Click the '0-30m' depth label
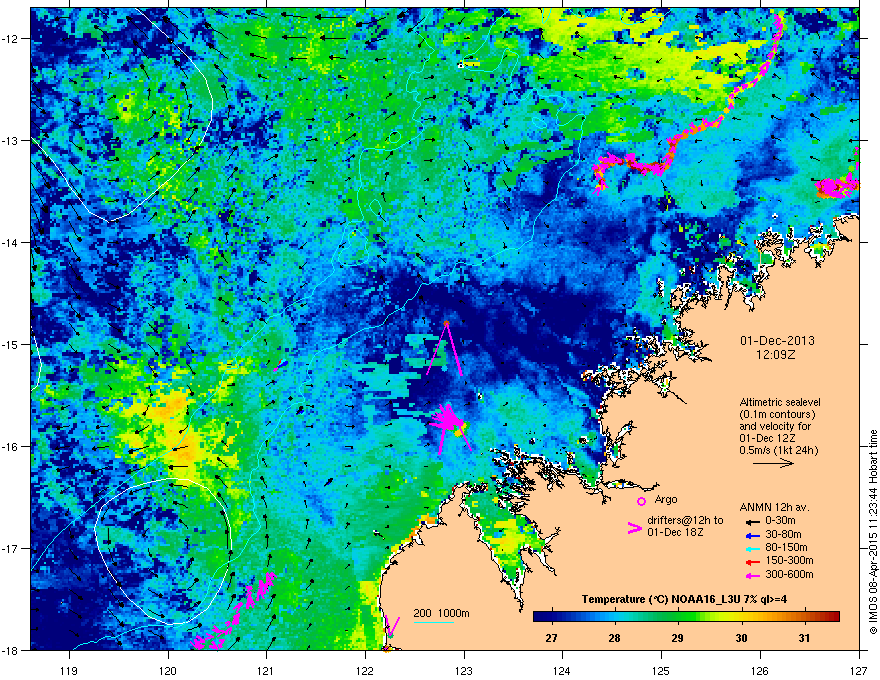Image resolution: width=880 pixels, height=680 pixels. 781,521
